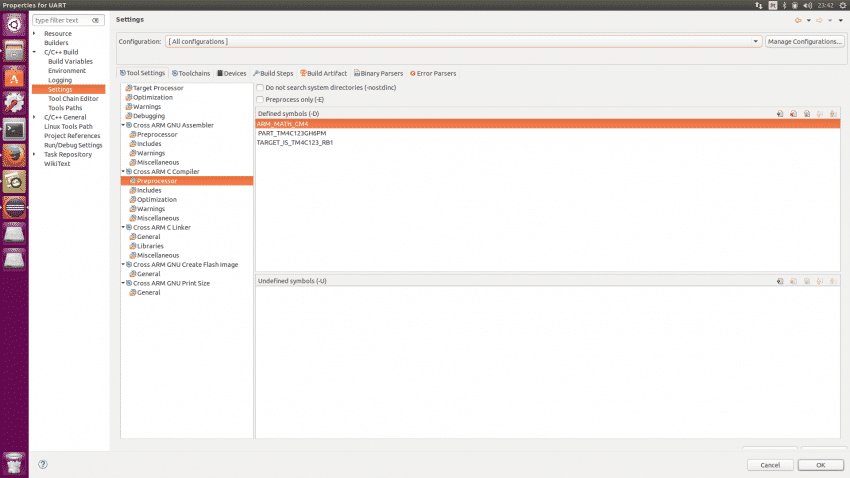Open the dialog view menu arrow

click(x=841, y=21)
